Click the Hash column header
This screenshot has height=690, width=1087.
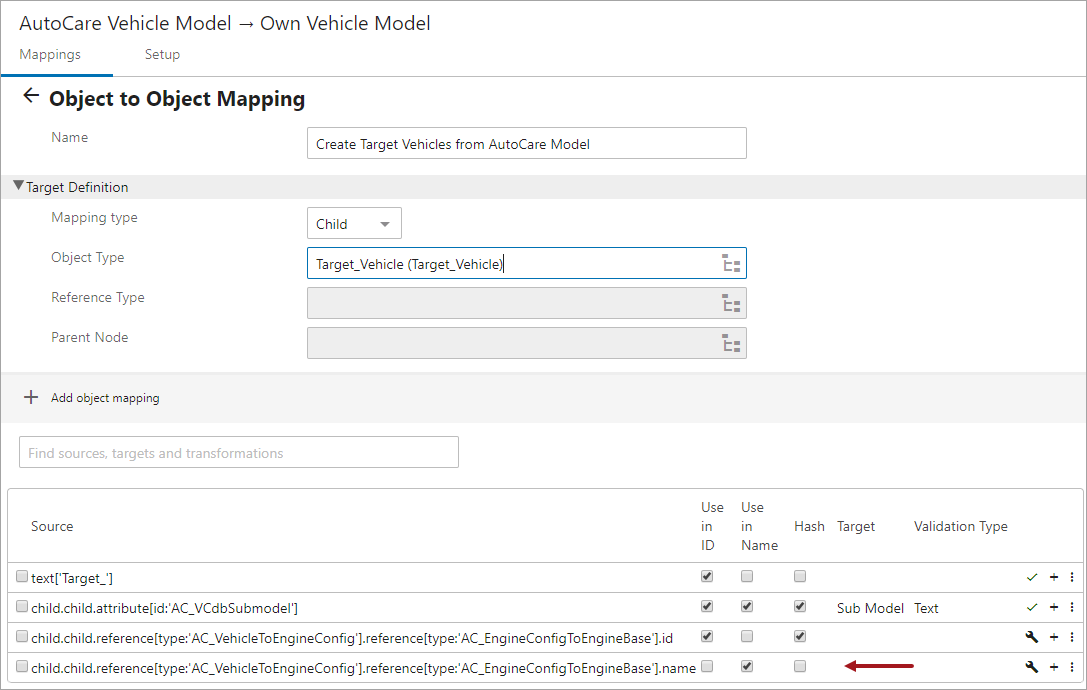pyautogui.click(x=809, y=526)
